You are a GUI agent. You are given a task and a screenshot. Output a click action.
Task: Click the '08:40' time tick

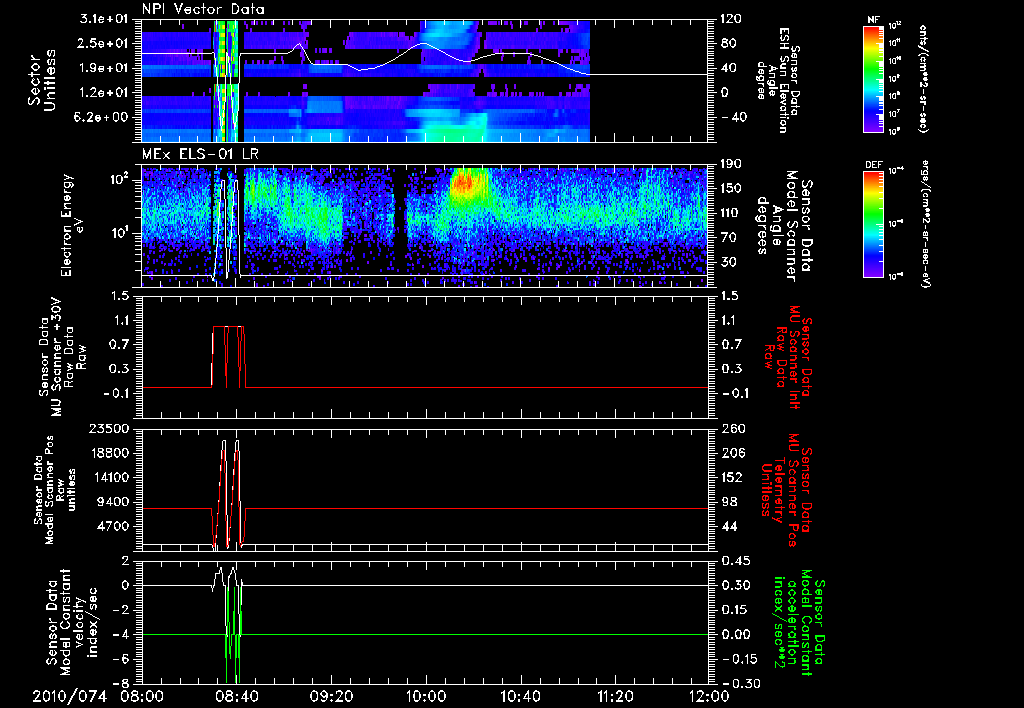[x=236, y=697]
